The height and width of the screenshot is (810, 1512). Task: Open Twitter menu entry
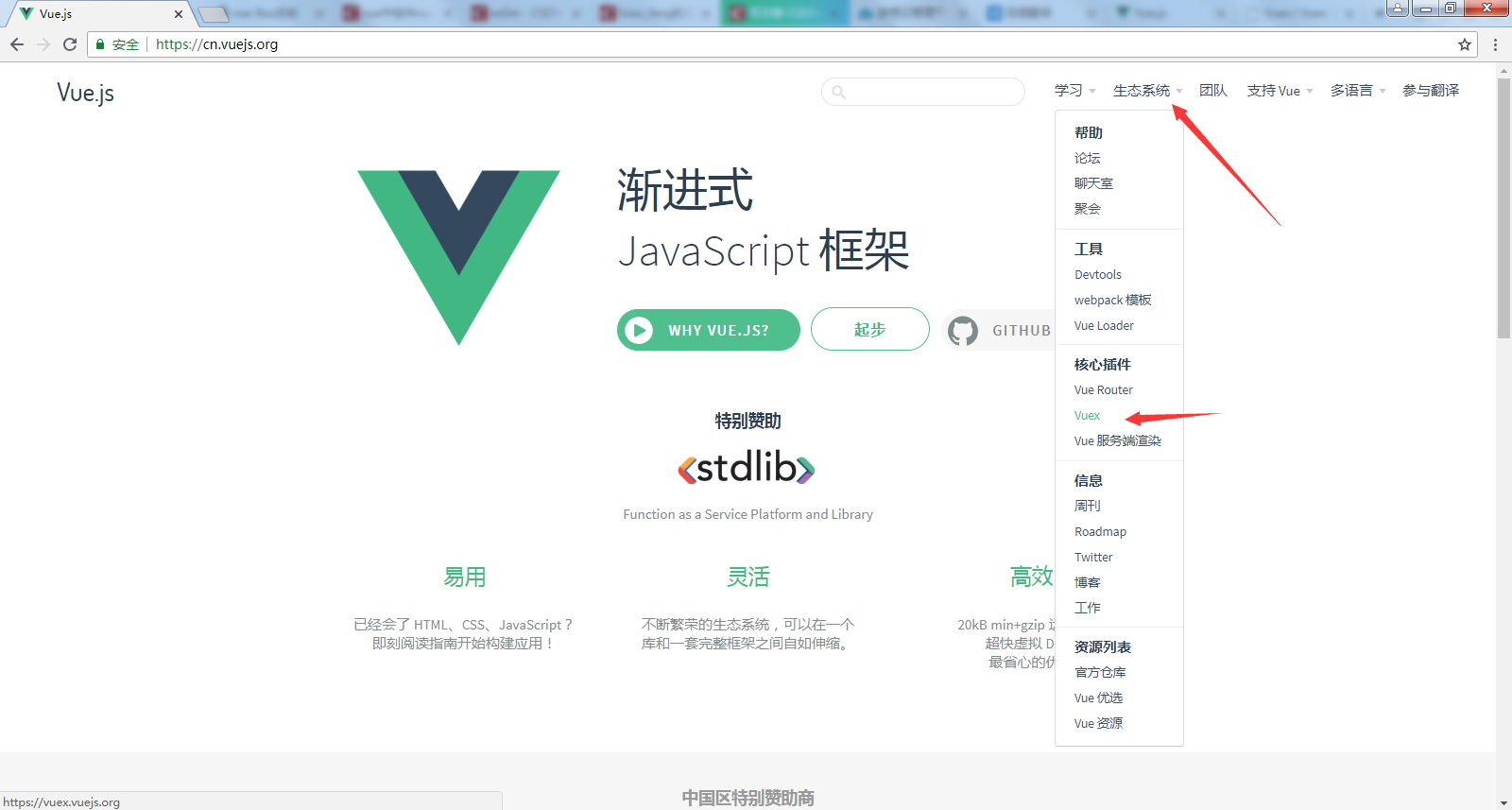pos(1093,558)
